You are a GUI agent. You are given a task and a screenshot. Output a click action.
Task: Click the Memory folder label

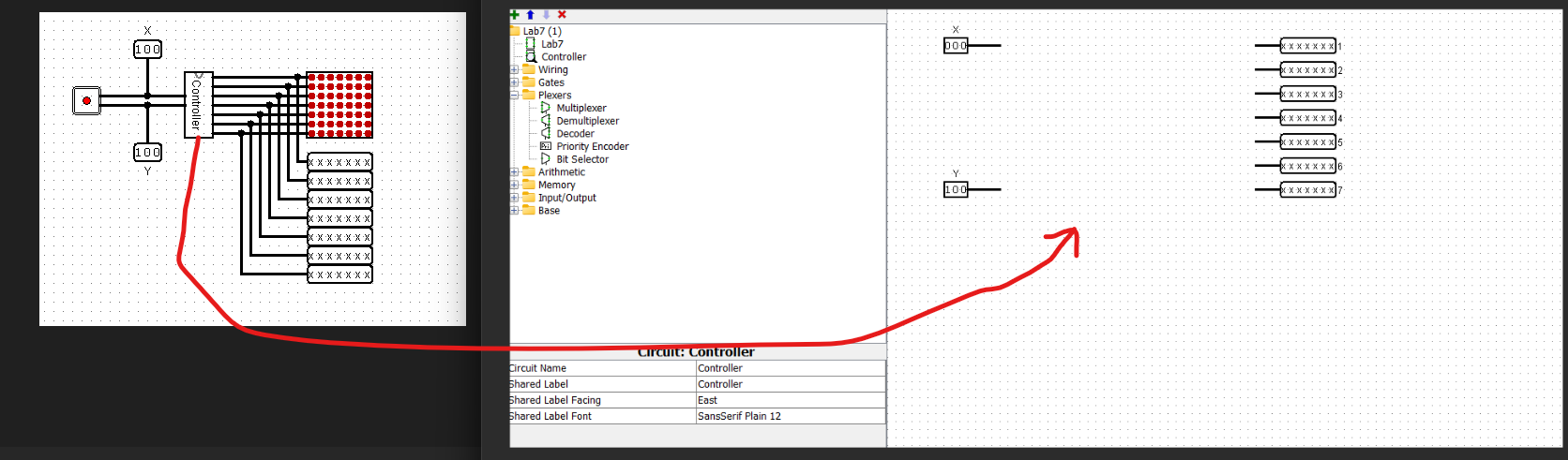pyautogui.click(x=556, y=185)
